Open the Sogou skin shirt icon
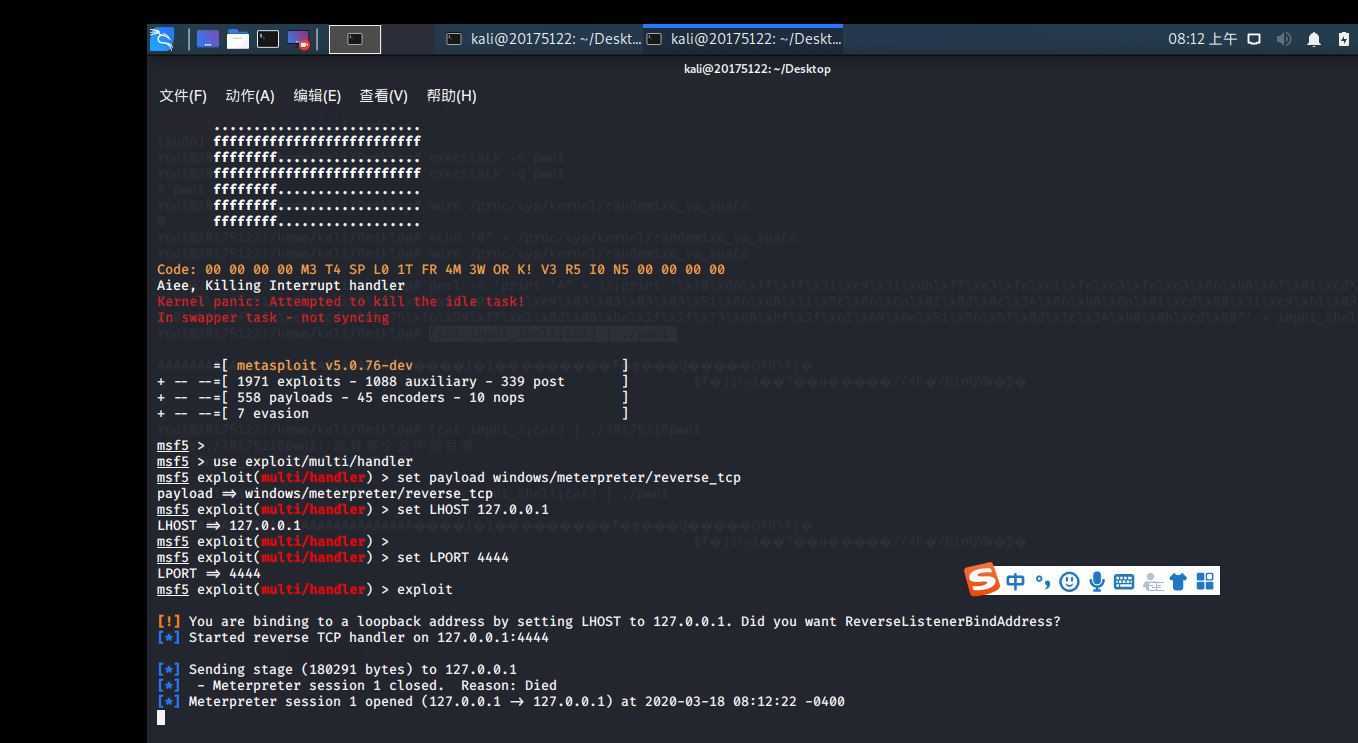The width and height of the screenshot is (1358, 743). tap(1178, 581)
